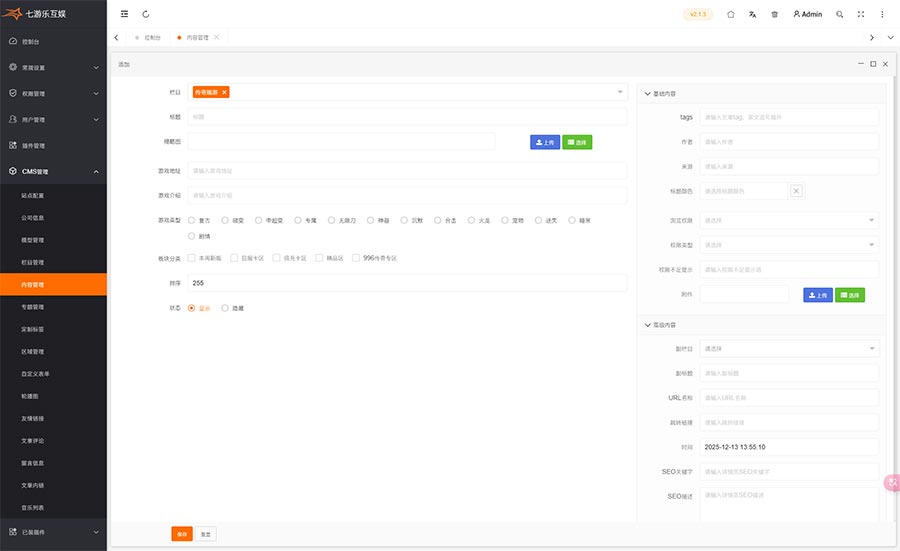Open the 权限类型 dropdown

789,244
